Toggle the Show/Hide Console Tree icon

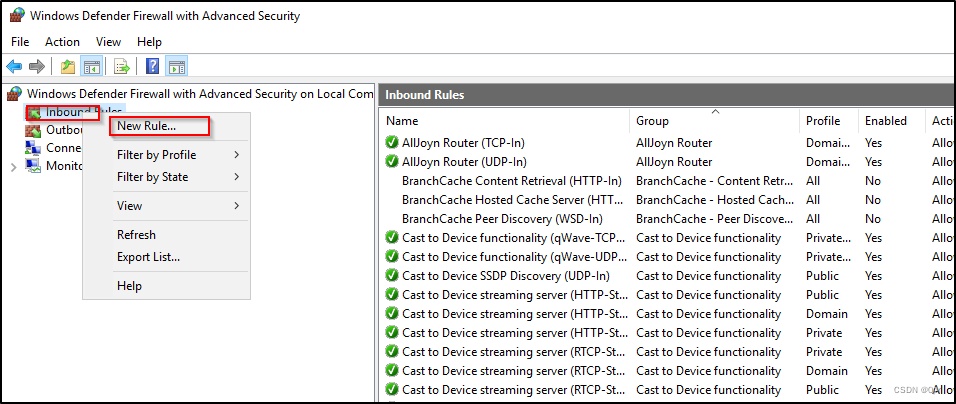(x=92, y=66)
